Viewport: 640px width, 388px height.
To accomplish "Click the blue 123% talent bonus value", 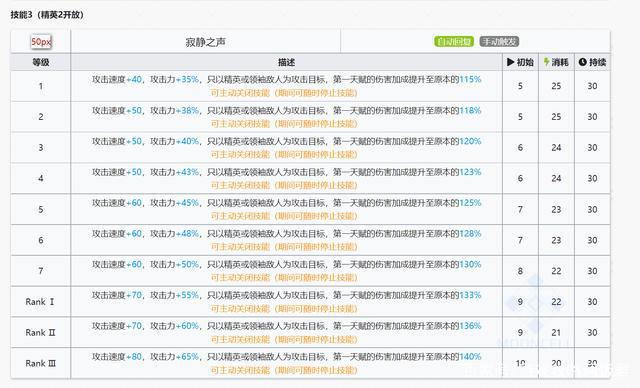I will coord(470,172).
